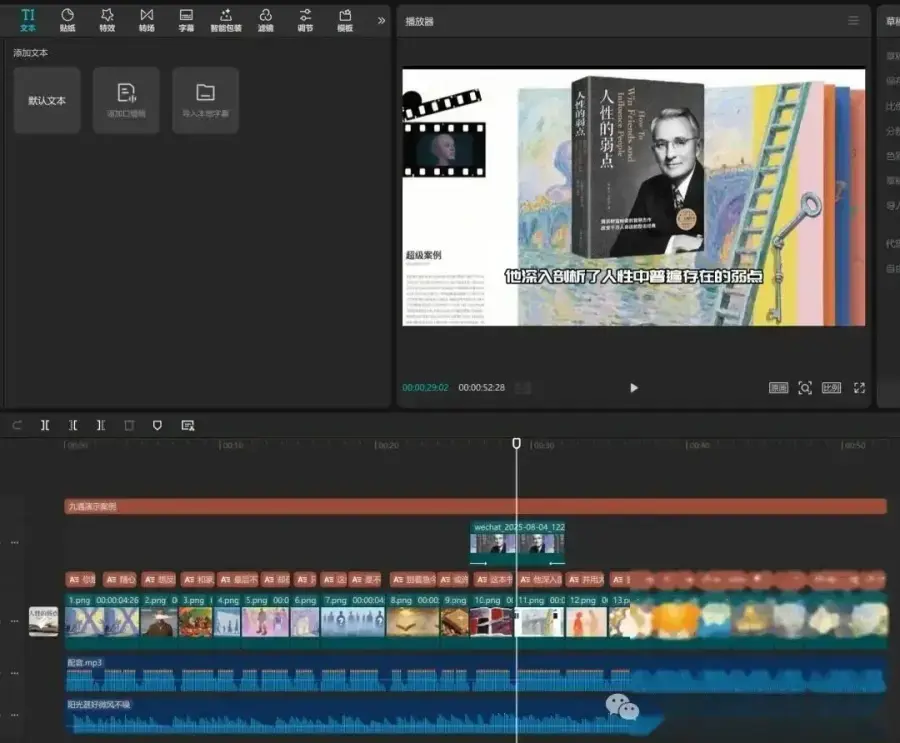Click the book cover in the preview
This screenshot has height=743, width=900.
(638, 168)
